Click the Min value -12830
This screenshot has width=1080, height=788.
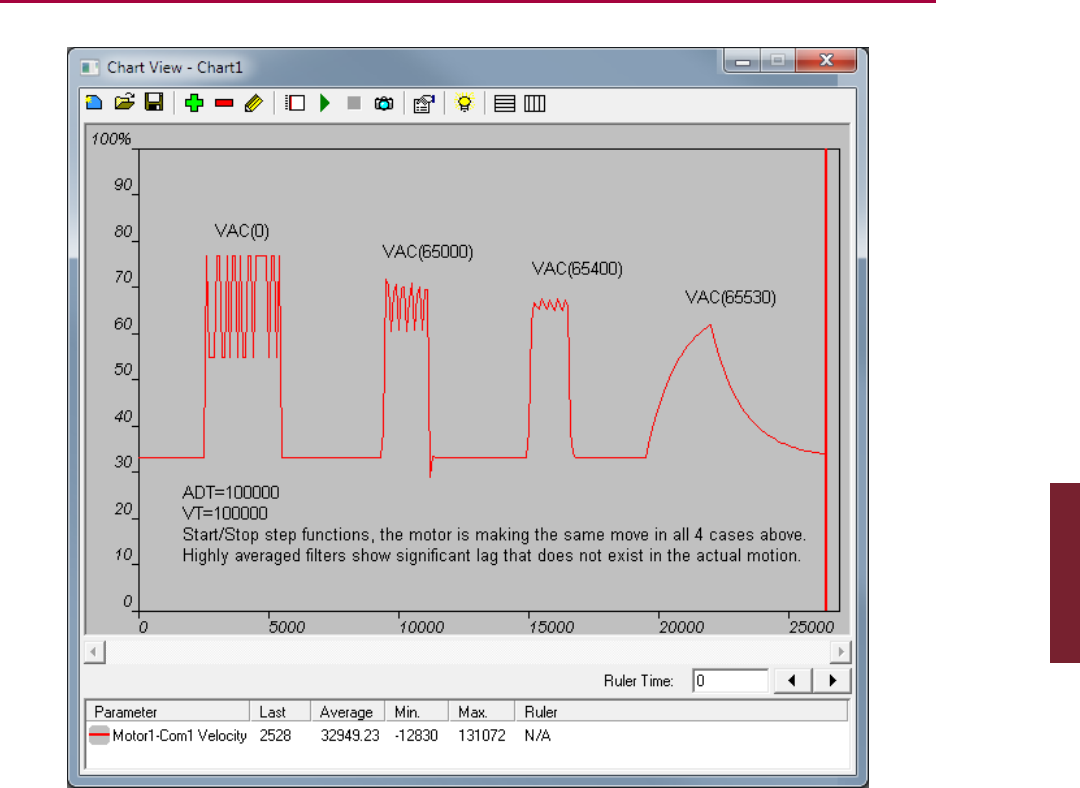click(416, 736)
